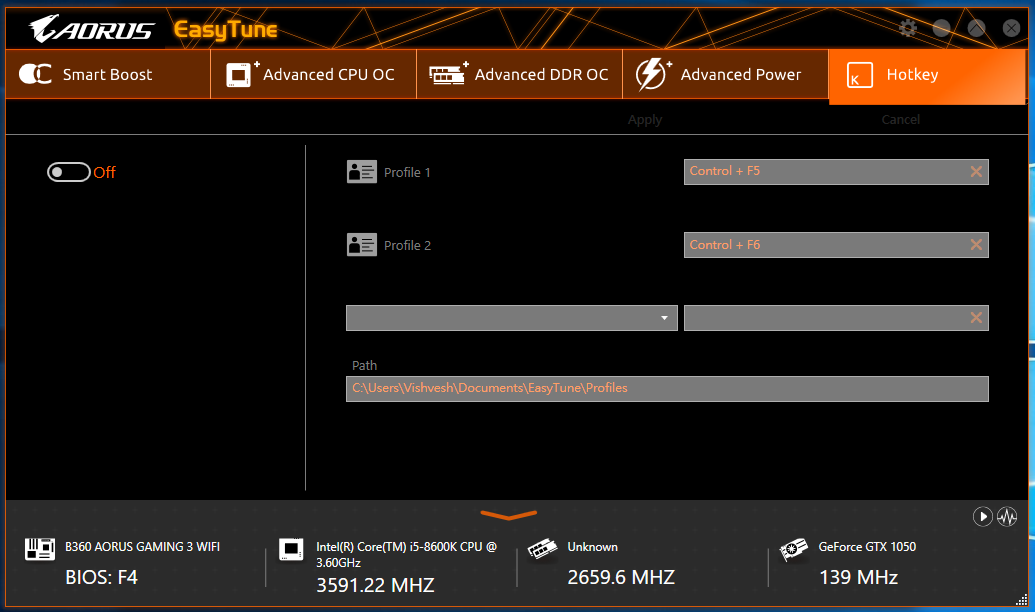Open the profile selection dropdown

point(512,318)
